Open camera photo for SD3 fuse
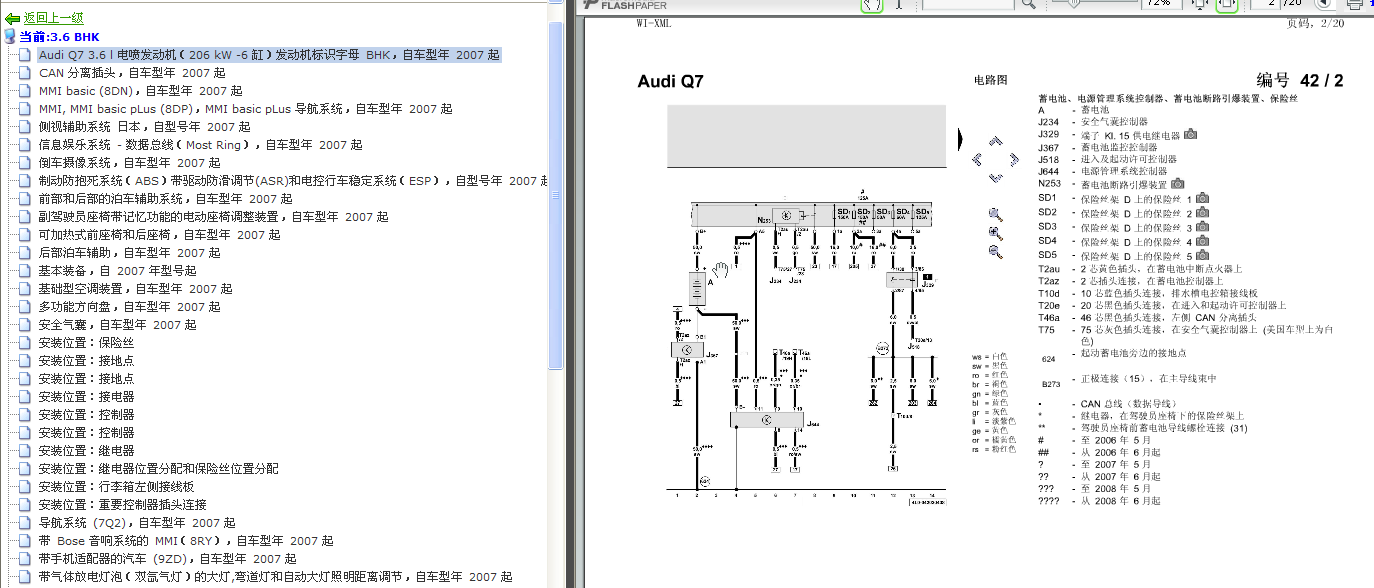Image resolution: width=1374 pixels, height=588 pixels. [1201, 227]
